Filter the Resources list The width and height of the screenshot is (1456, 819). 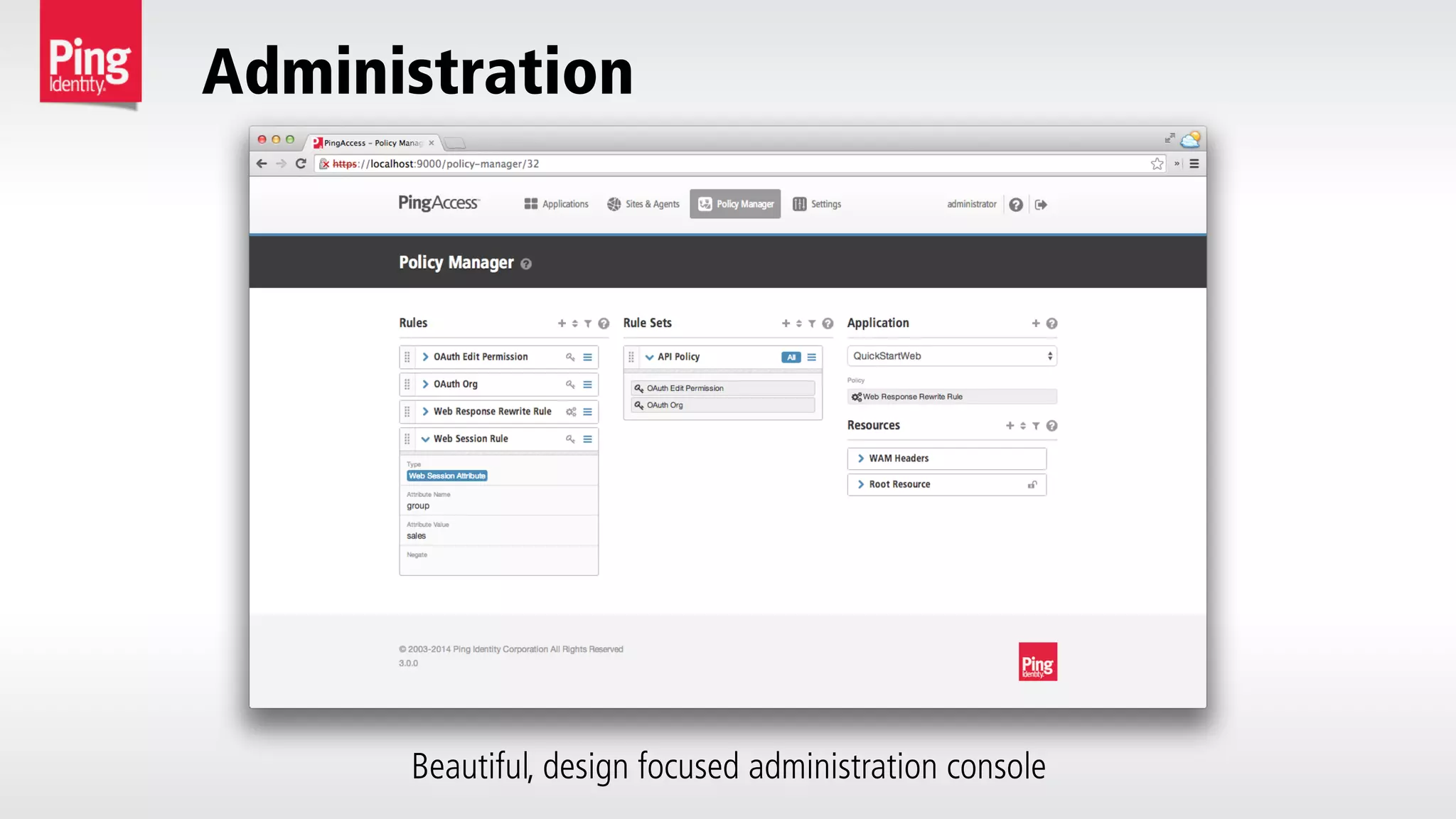click(1036, 426)
